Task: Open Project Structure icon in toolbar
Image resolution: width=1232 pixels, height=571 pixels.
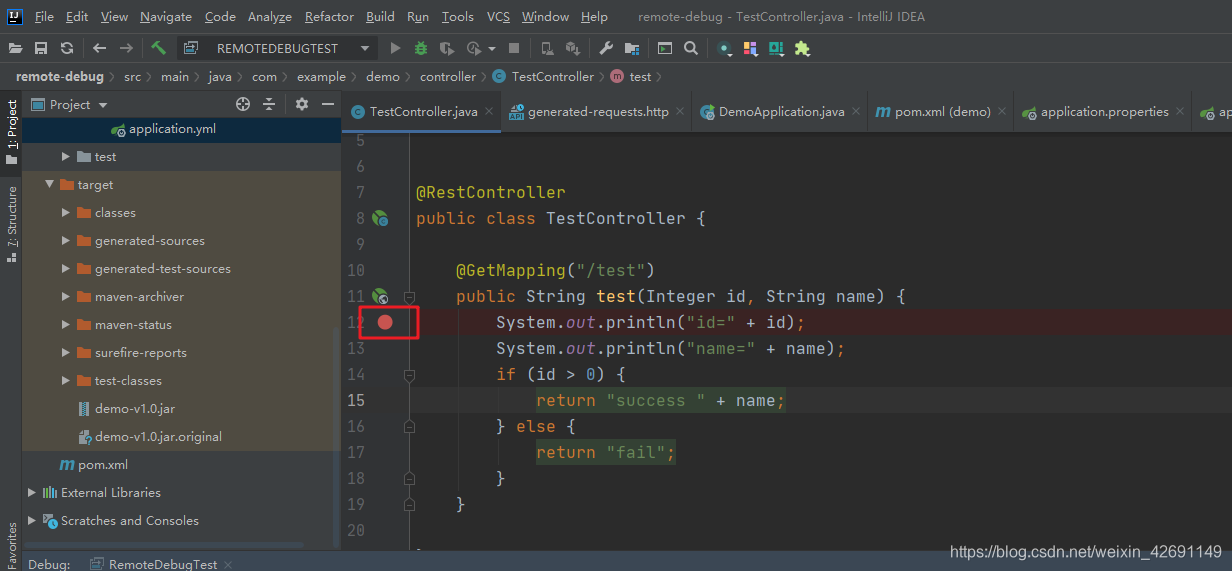Action: pyautogui.click(x=632, y=48)
